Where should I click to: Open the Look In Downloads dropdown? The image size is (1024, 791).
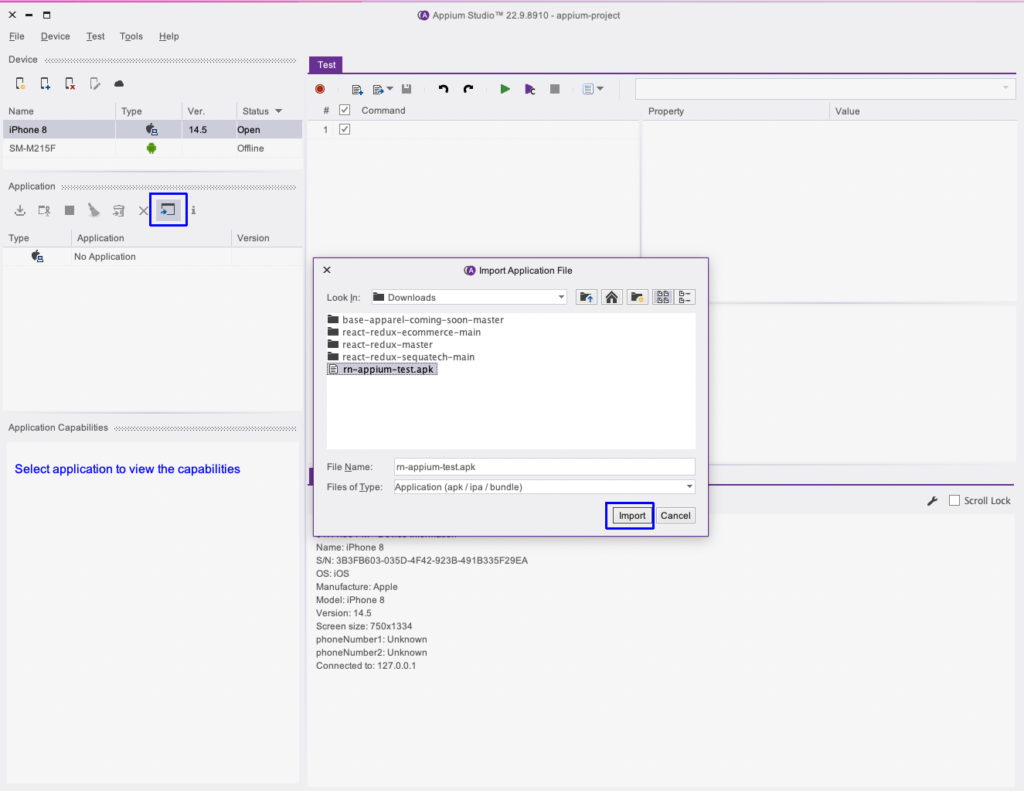pyautogui.click(x=469, y=297)
